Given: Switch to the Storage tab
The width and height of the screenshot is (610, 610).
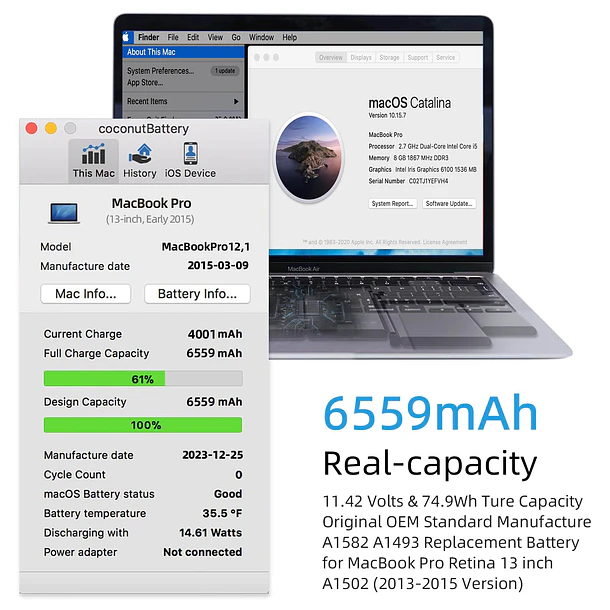Looking at the screenshot, I should click(x=389, y=58).
